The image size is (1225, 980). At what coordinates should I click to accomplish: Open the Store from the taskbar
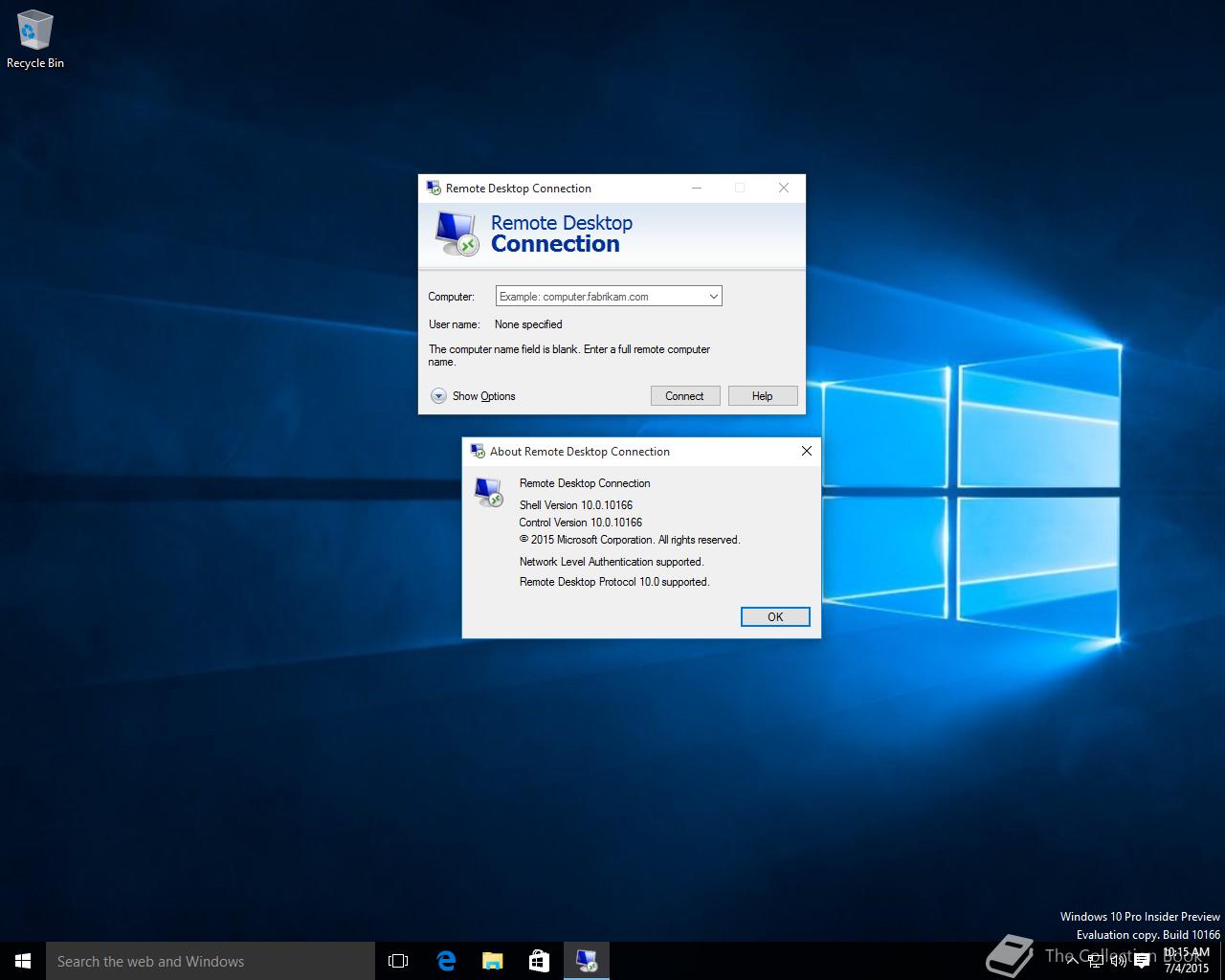click(539, 961)
